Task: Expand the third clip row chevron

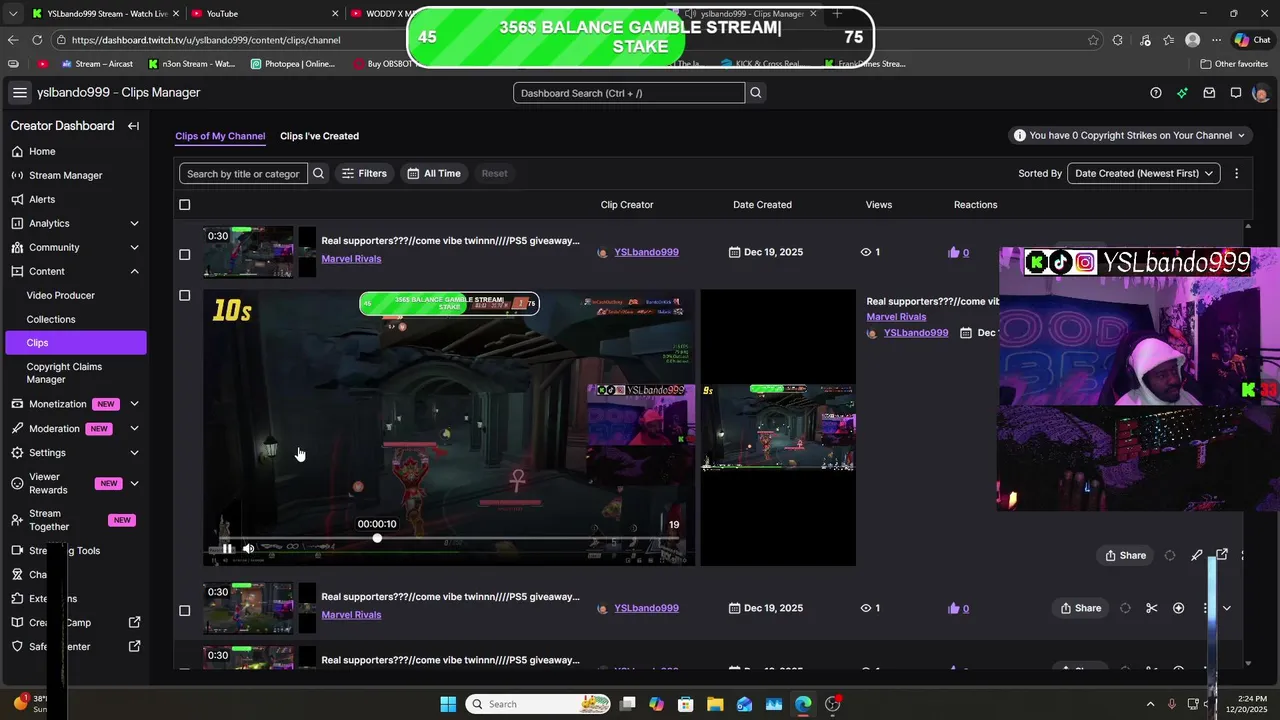Action: 1227,608
